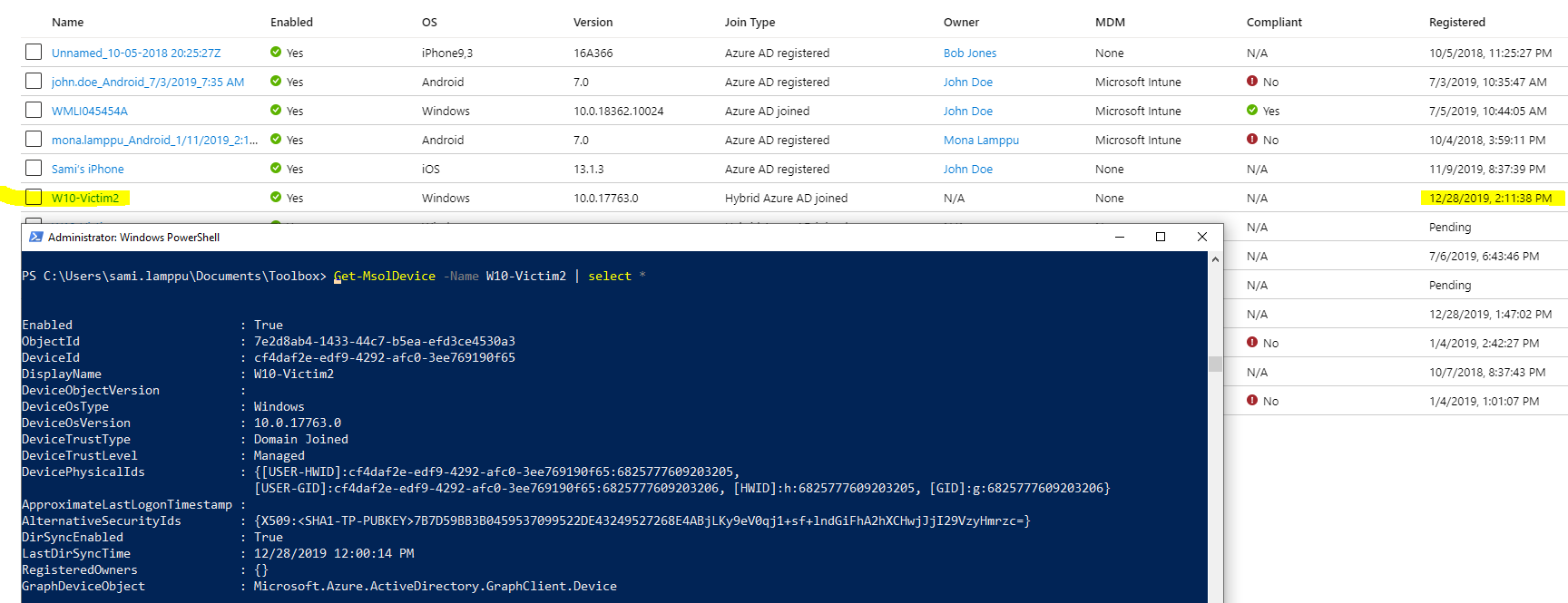Click the Join Type column header
This screenshot has width=1568, height=603.
pos(750,23)
